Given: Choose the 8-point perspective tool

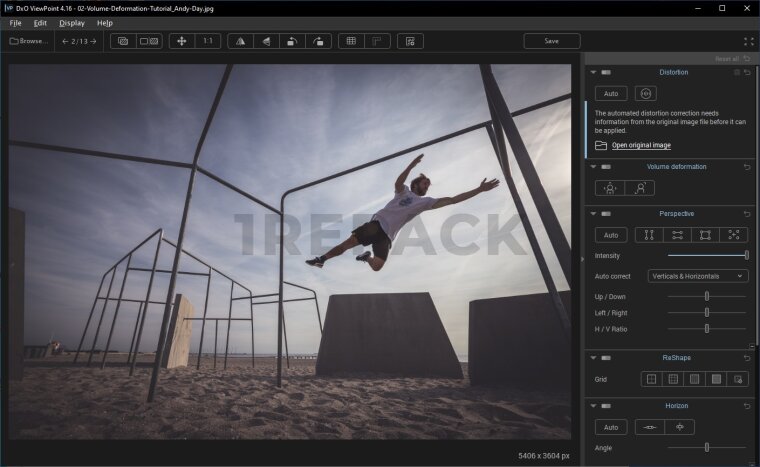Looking at the screenshot, I should (733, 235).
